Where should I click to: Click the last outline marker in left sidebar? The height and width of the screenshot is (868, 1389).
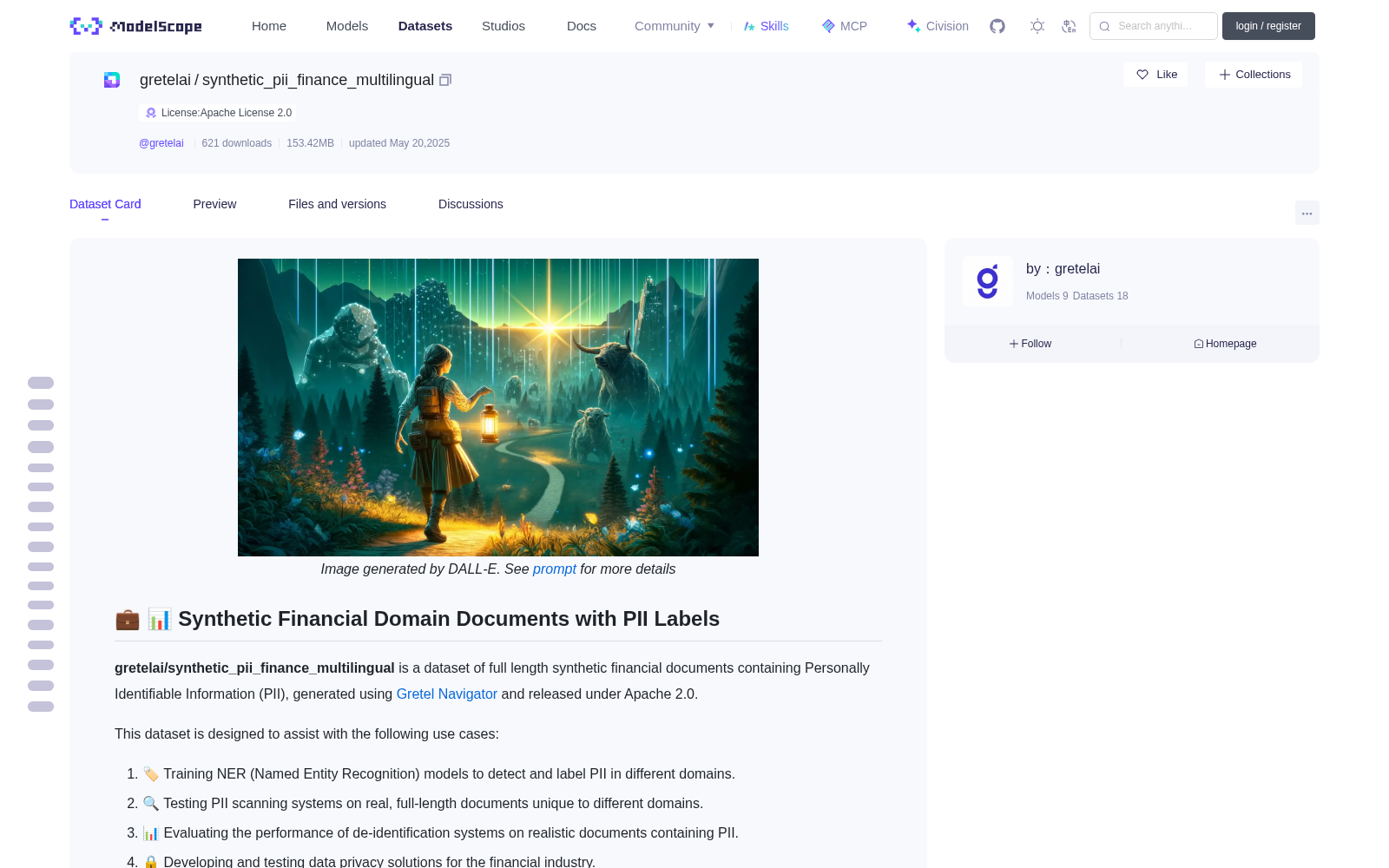coord(41,707)
